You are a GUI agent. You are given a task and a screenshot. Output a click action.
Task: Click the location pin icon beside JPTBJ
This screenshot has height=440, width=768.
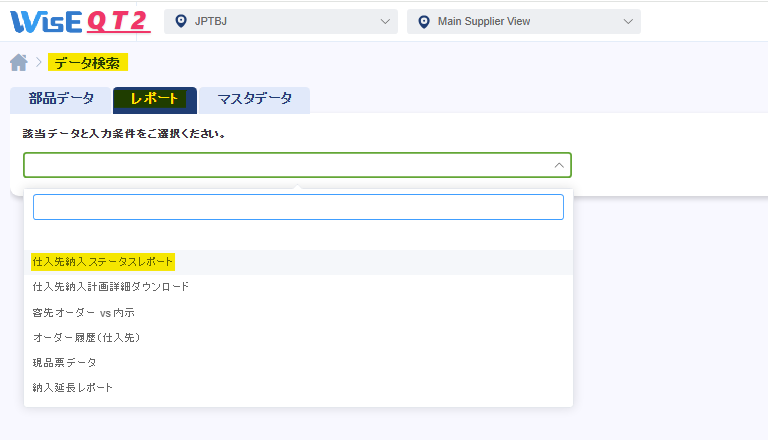tap(181, 22)
